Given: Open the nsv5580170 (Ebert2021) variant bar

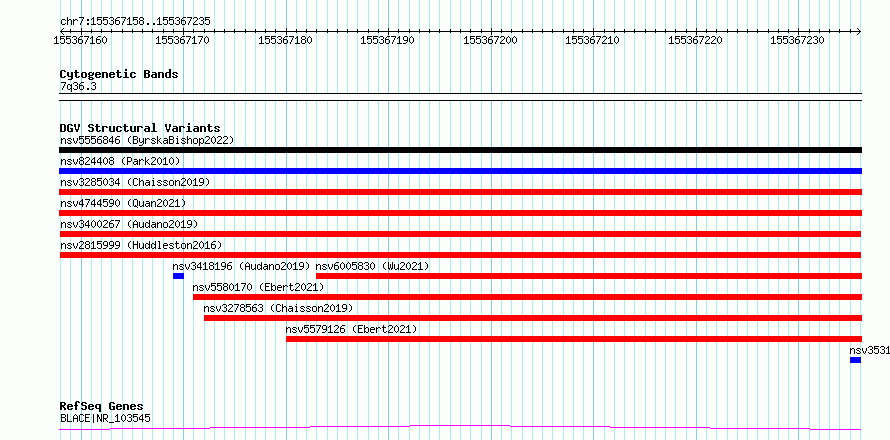Looking at the screenshot, I should pos(527,297).
